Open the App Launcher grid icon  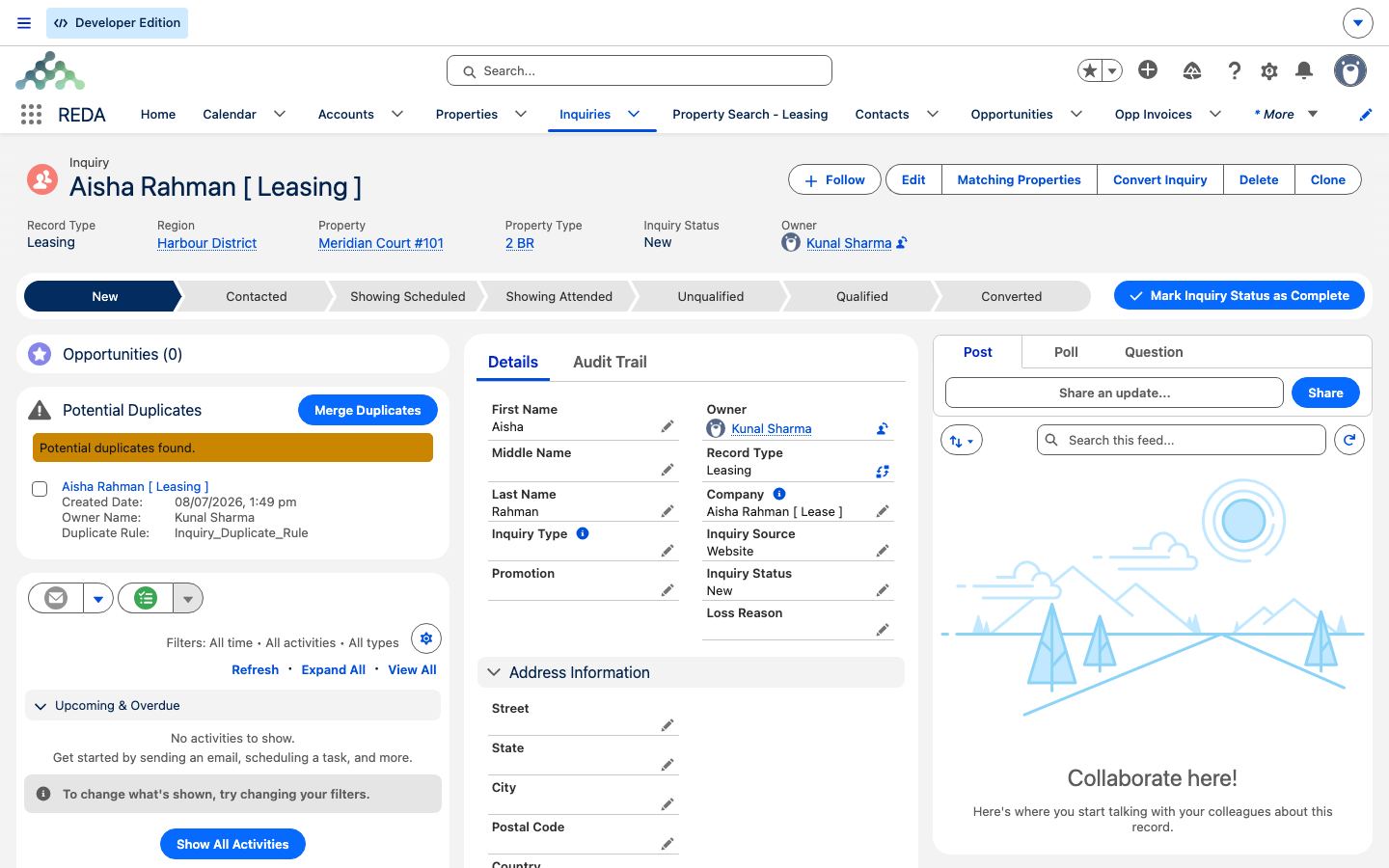(31, 115)
